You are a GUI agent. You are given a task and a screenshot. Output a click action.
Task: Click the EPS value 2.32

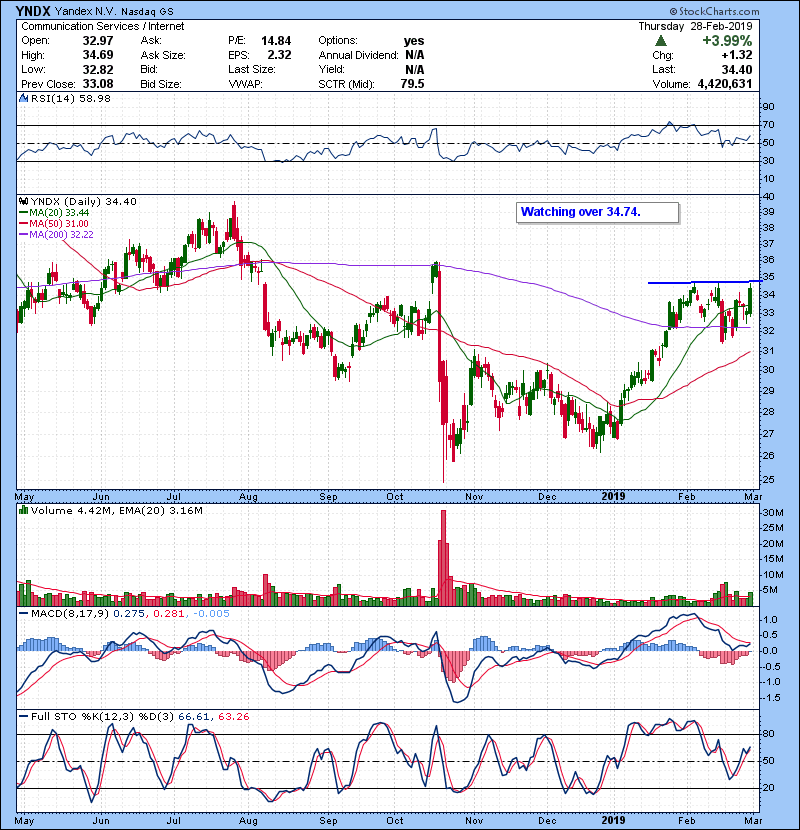pos(279,55)
